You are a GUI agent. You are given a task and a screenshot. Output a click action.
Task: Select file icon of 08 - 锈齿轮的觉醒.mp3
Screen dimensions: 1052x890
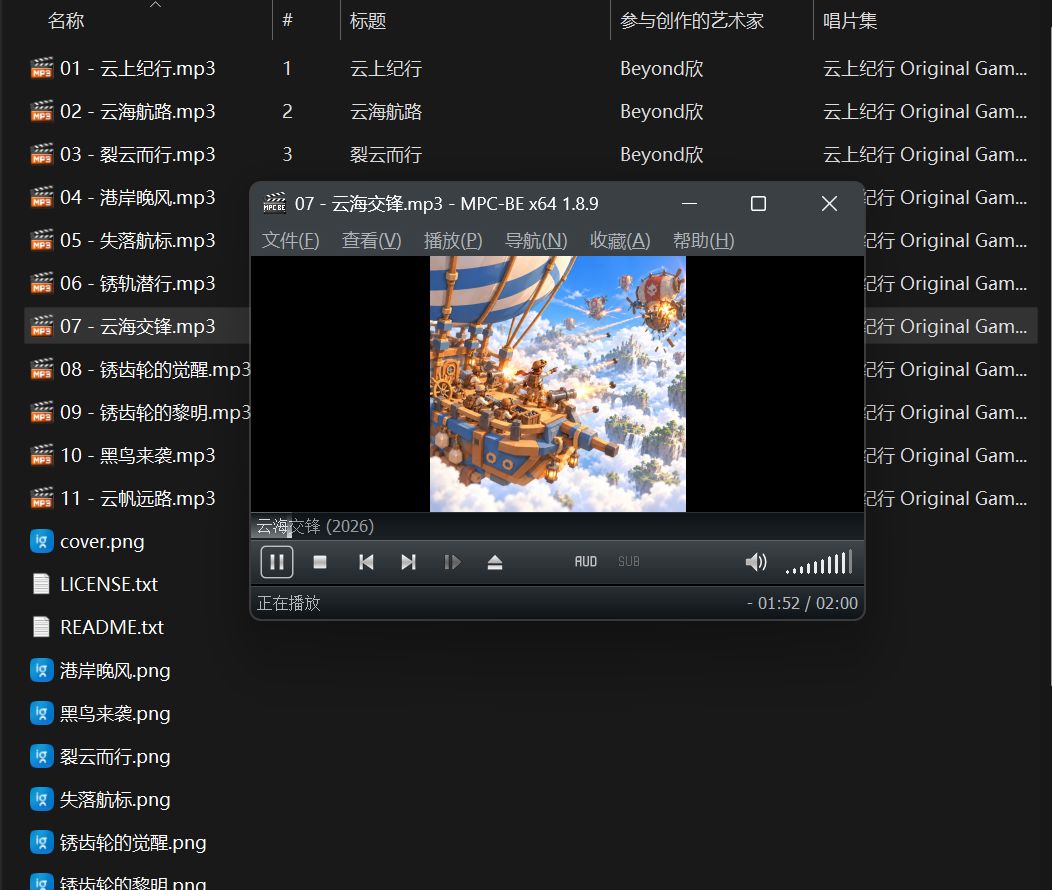point(42,370)
